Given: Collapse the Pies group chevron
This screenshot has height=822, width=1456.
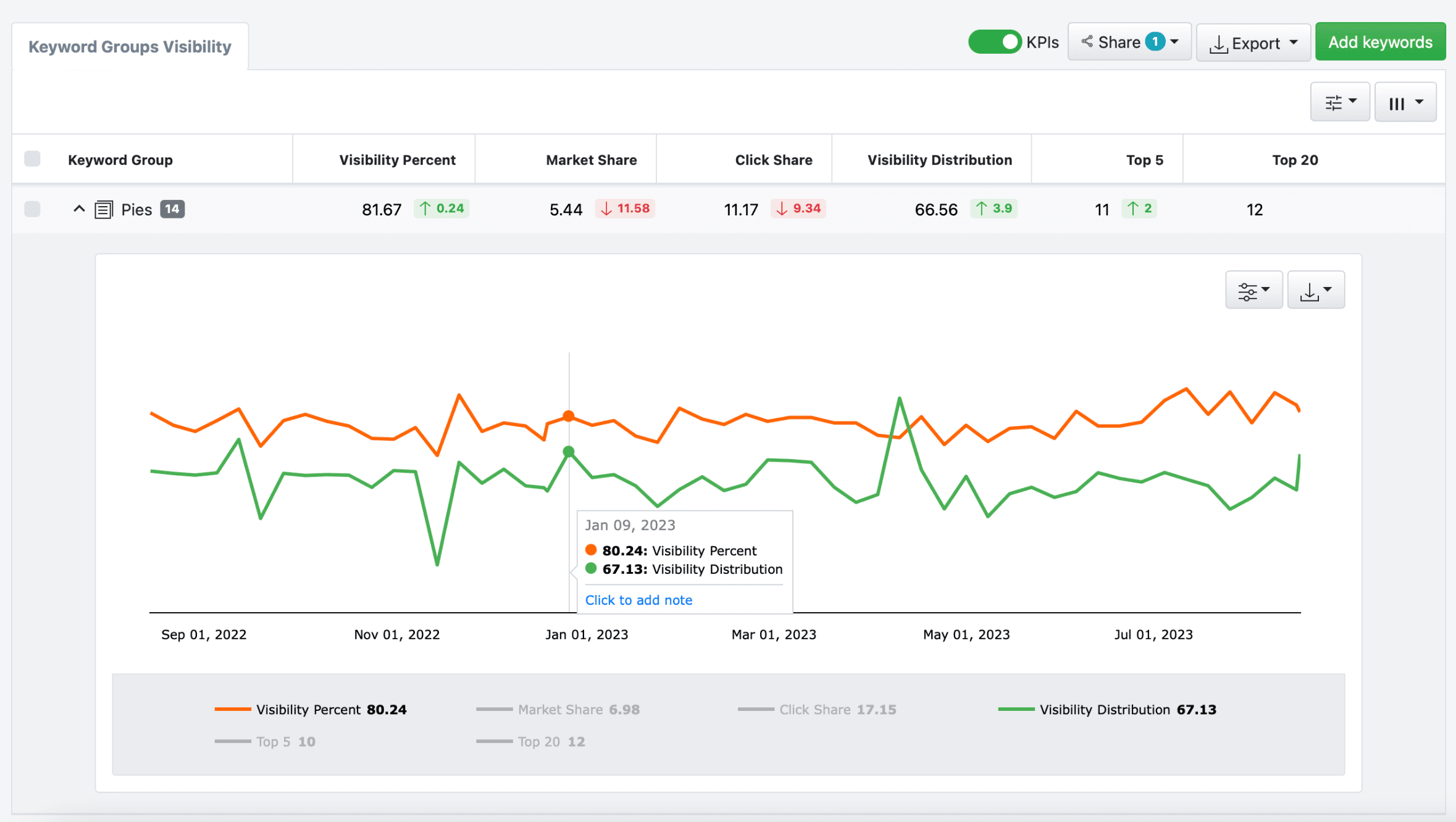Looking at the screenshot, I should tap(79, 209).
